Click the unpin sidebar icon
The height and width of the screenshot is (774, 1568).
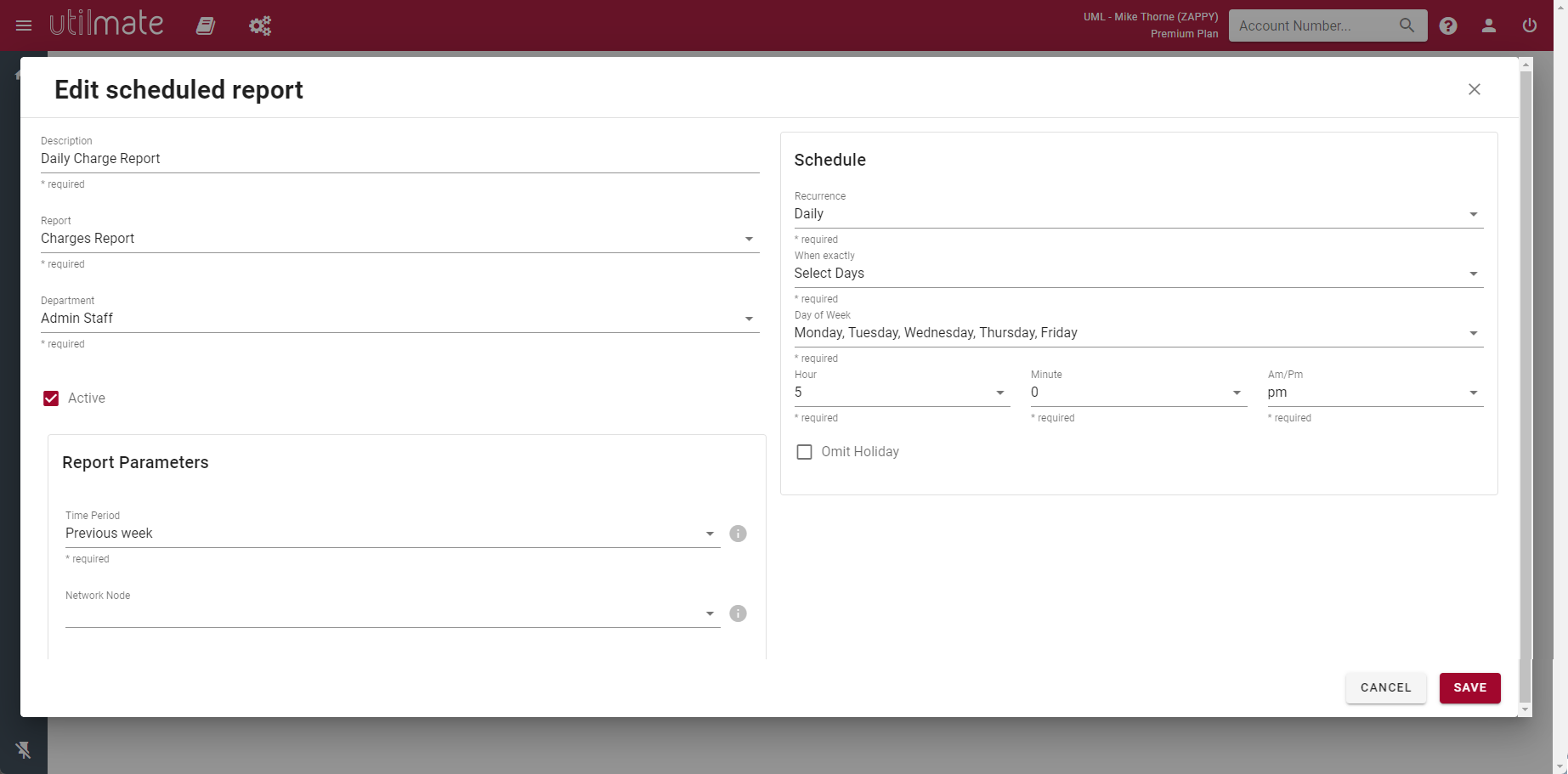point(24,750)
